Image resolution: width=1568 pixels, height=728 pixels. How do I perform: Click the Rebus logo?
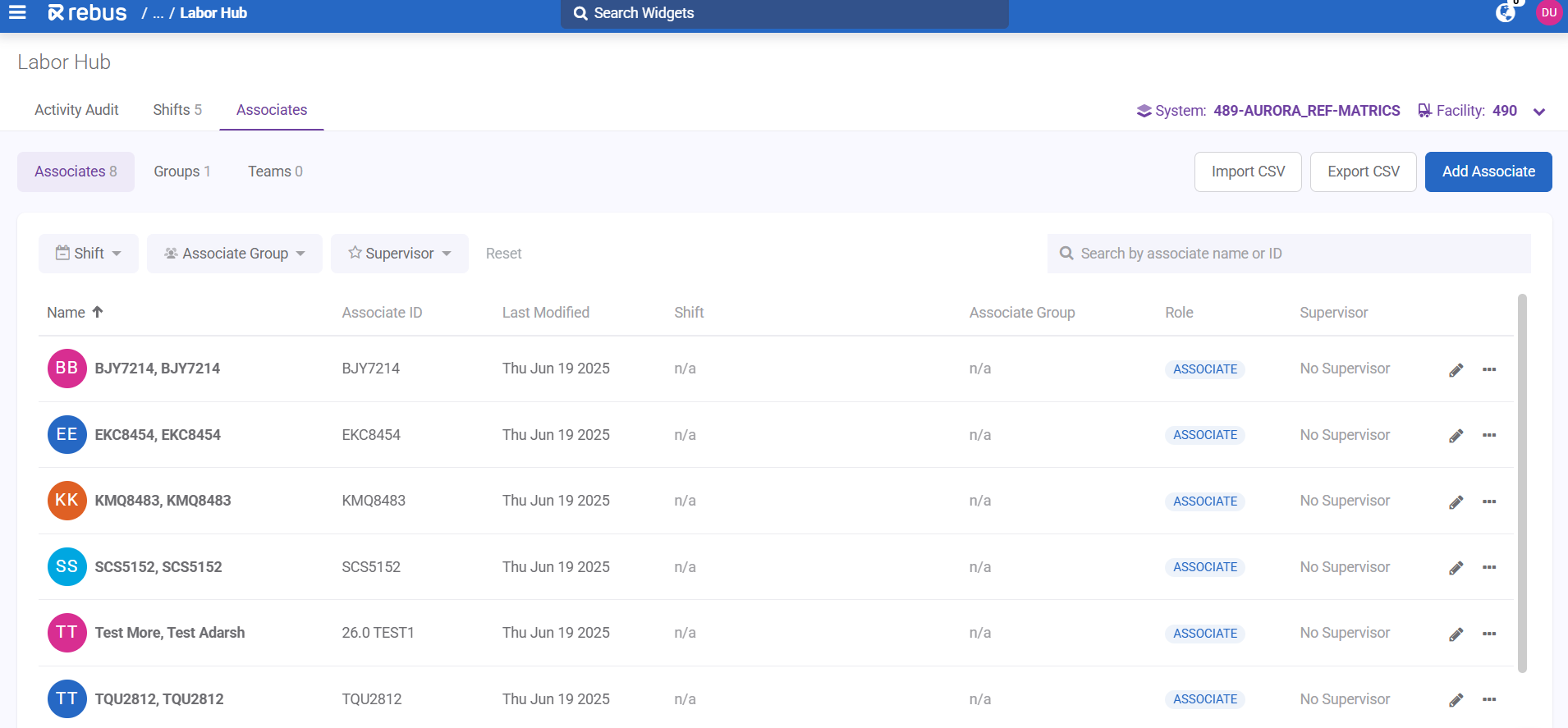point(87,13)
